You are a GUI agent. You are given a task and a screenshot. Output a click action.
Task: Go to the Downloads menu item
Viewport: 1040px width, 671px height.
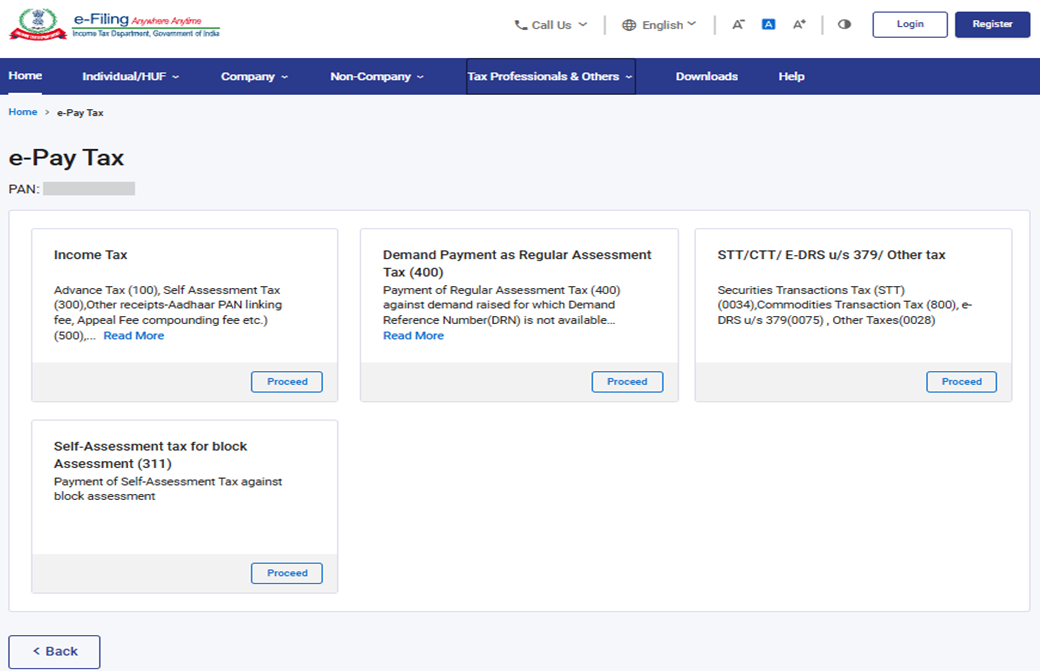click(706, 77)
